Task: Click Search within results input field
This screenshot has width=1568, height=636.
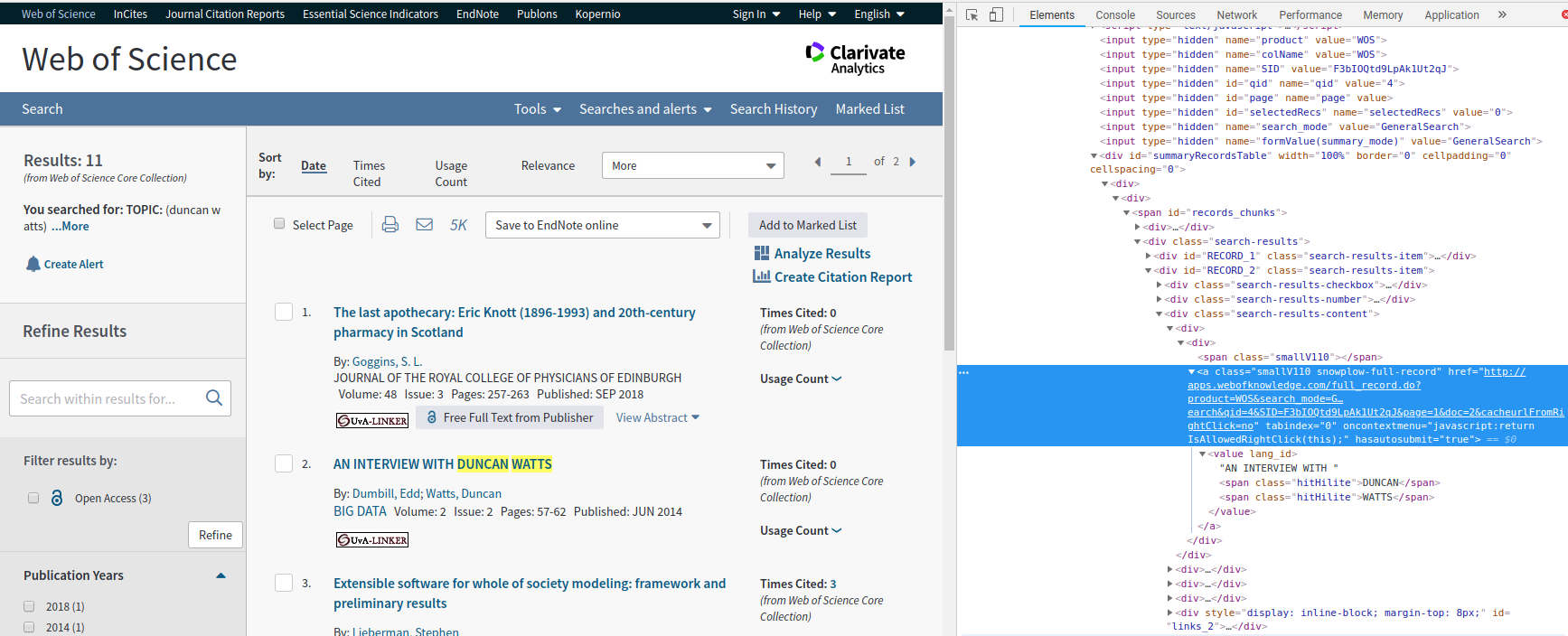Action: (x=108, y=398)
